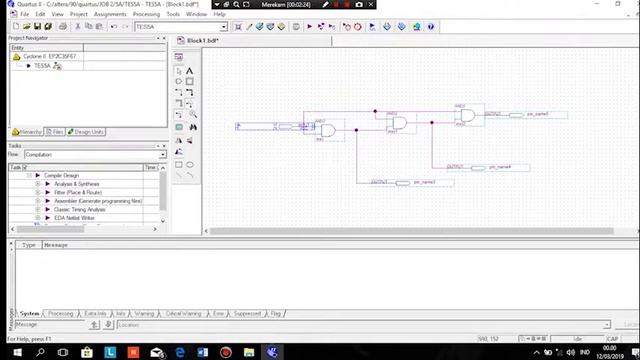This screenshot has height=360, width=640.
Task: Collapse the Compile Design task tree
Action: (29, 176)
